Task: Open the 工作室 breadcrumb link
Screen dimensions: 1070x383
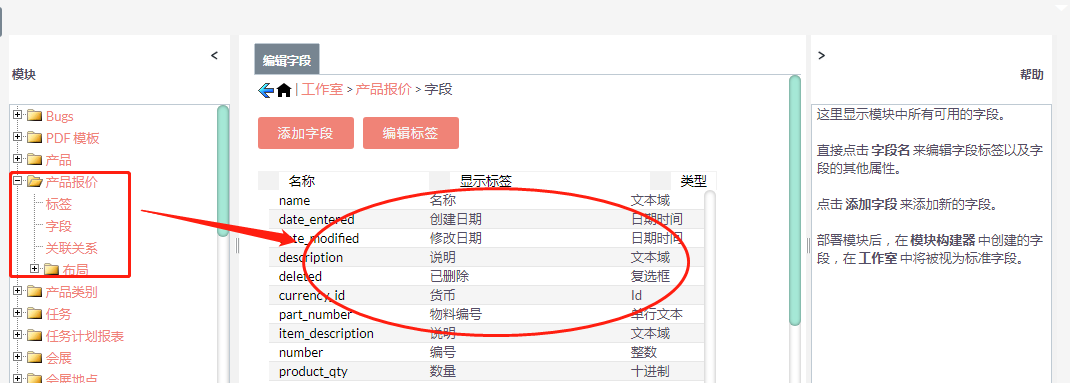Action: (322, 89)
